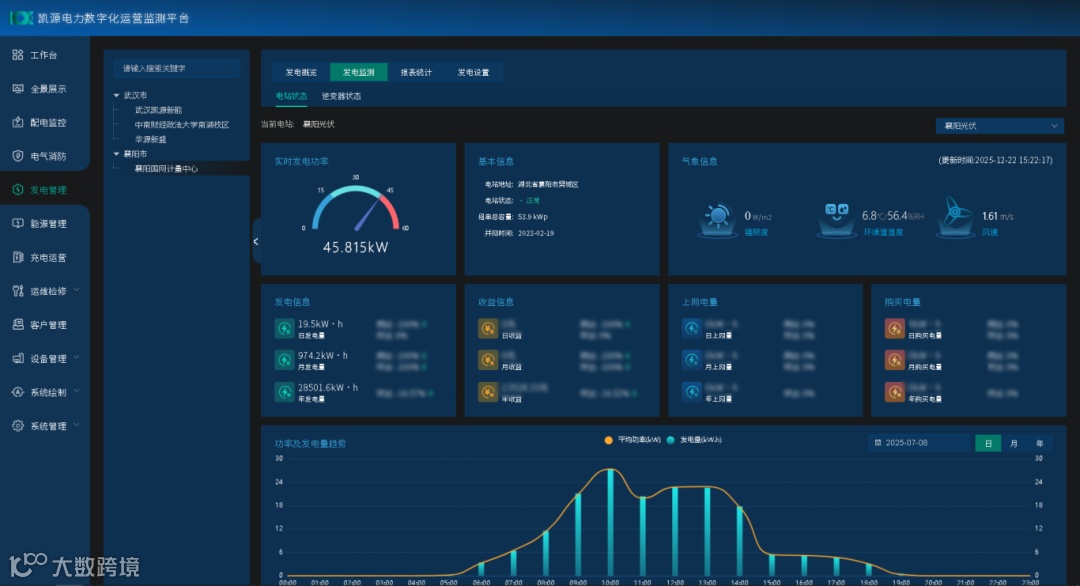Select 武汉凯源新能 in station tree
The image size is (1080, 586).
click(158, 110)
